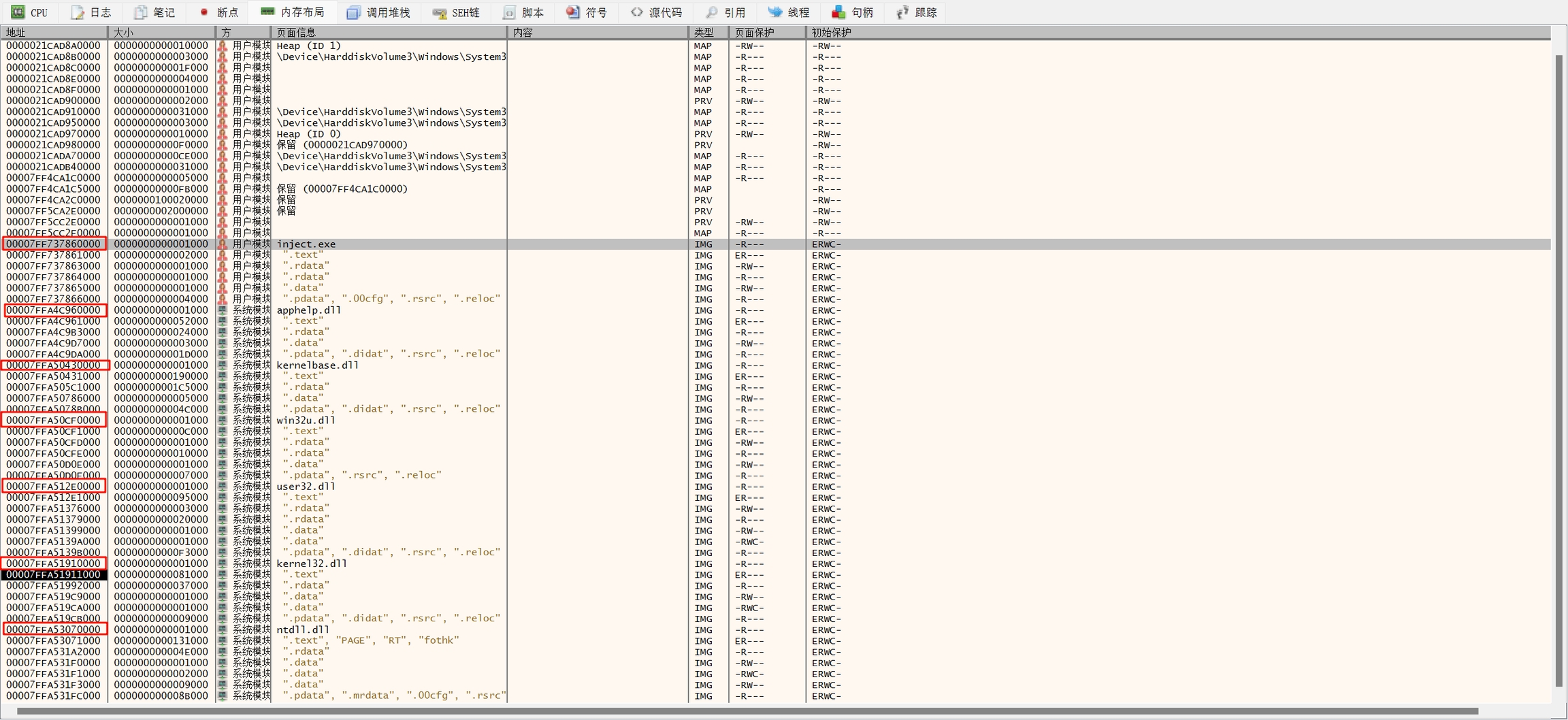Select the kernel32.dll memory row

click(312, 563)
